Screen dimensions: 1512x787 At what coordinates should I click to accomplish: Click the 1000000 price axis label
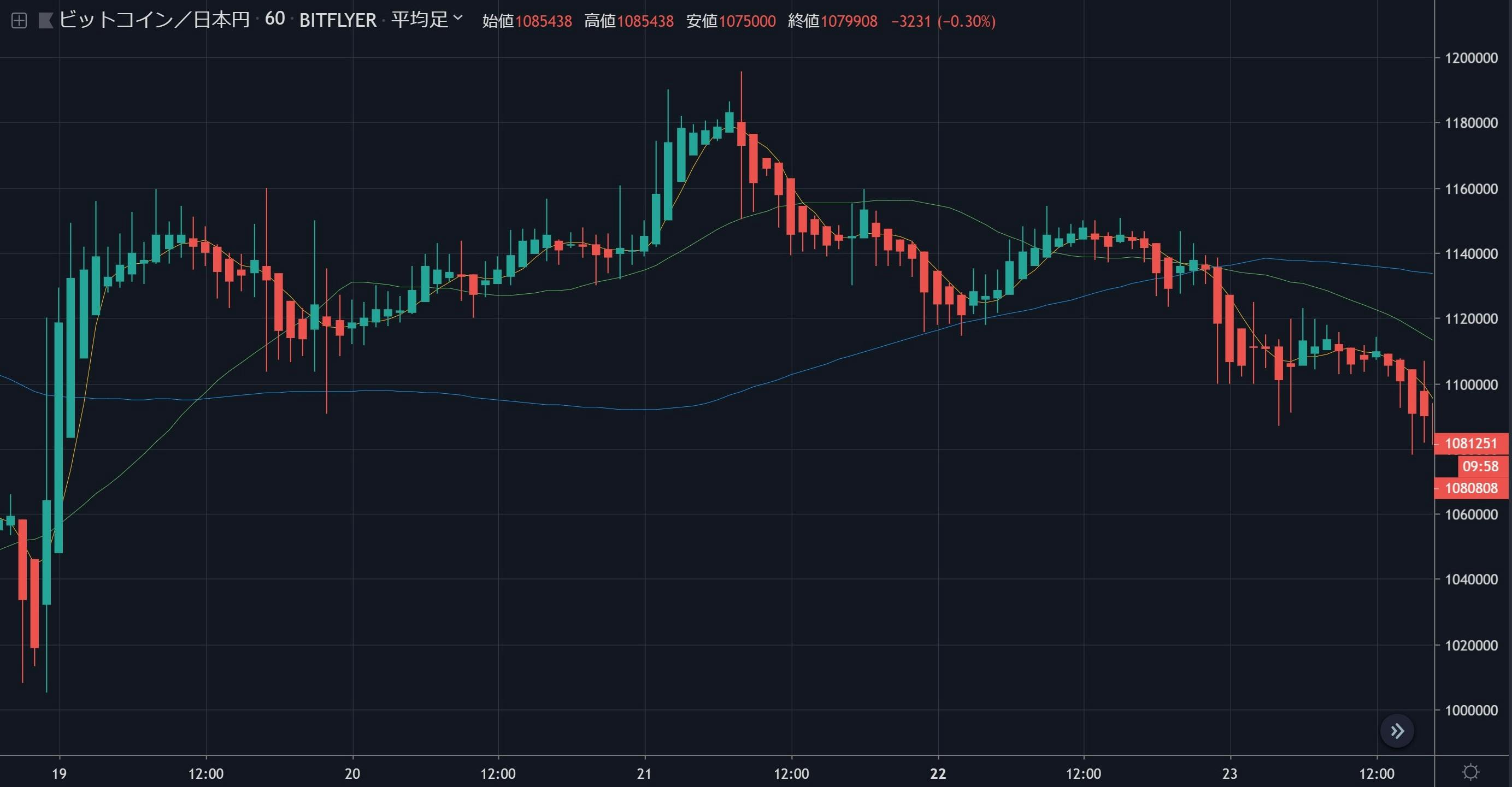1471,711
